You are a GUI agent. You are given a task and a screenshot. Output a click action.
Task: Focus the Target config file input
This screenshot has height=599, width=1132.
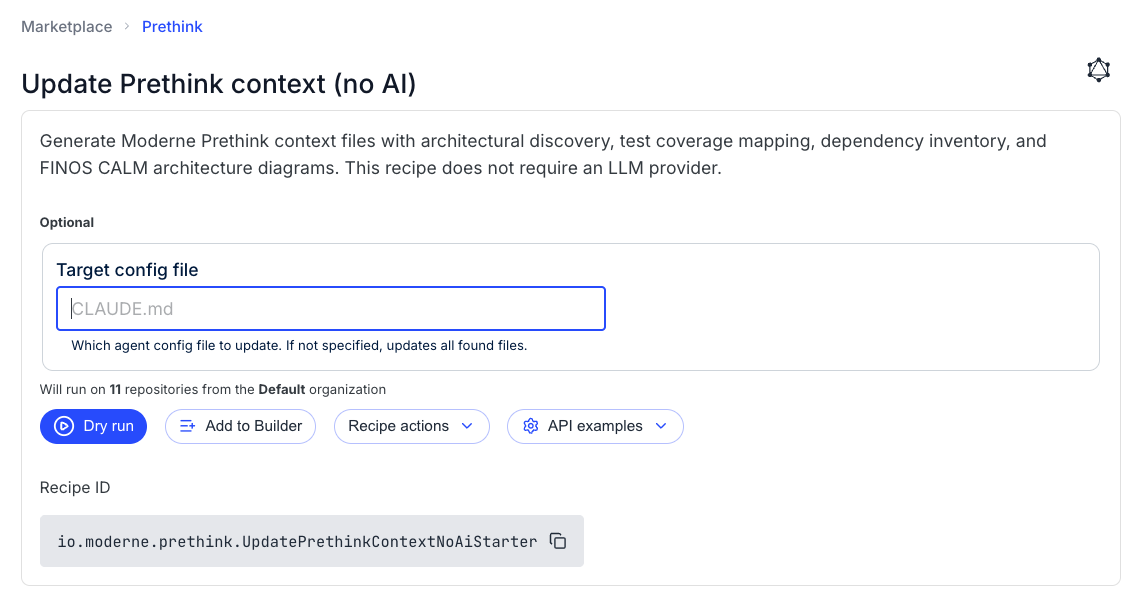pyautogui.click(x=331, y=309)
